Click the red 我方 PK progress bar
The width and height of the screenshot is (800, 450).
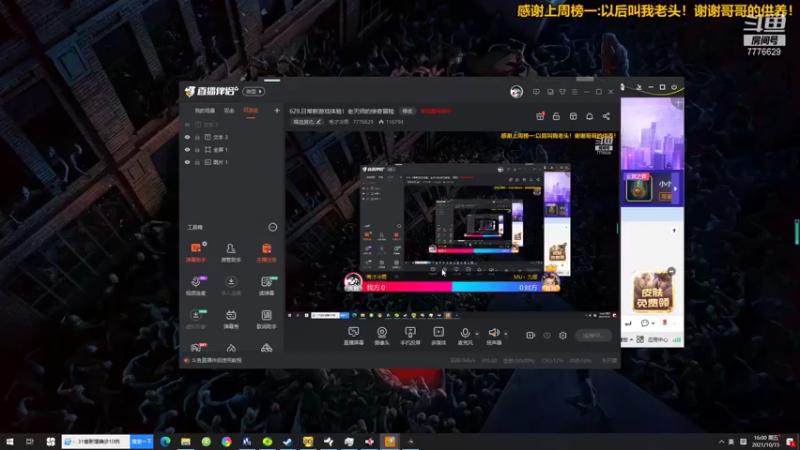pos(407,287)
